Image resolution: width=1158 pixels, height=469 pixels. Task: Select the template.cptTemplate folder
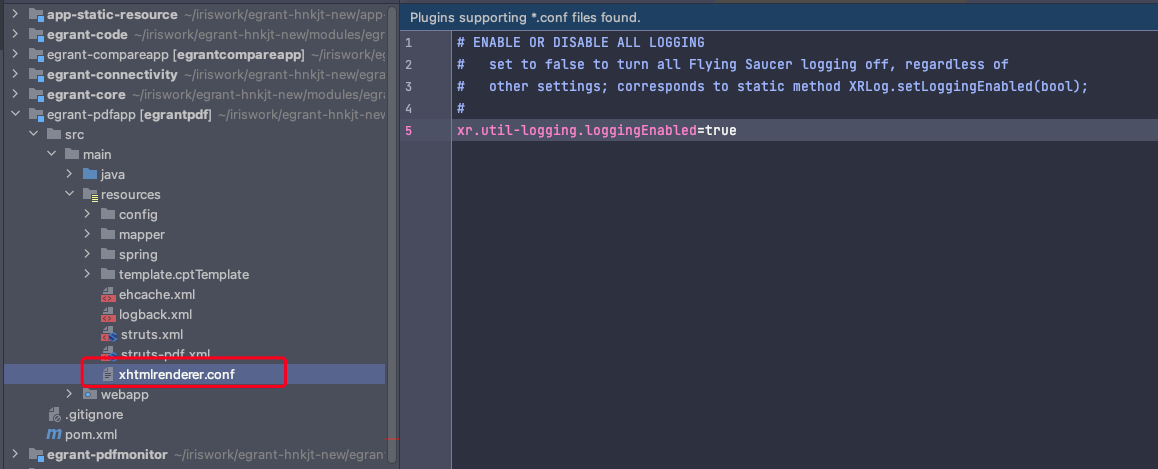pyautogui.click(x=183, y=274)
